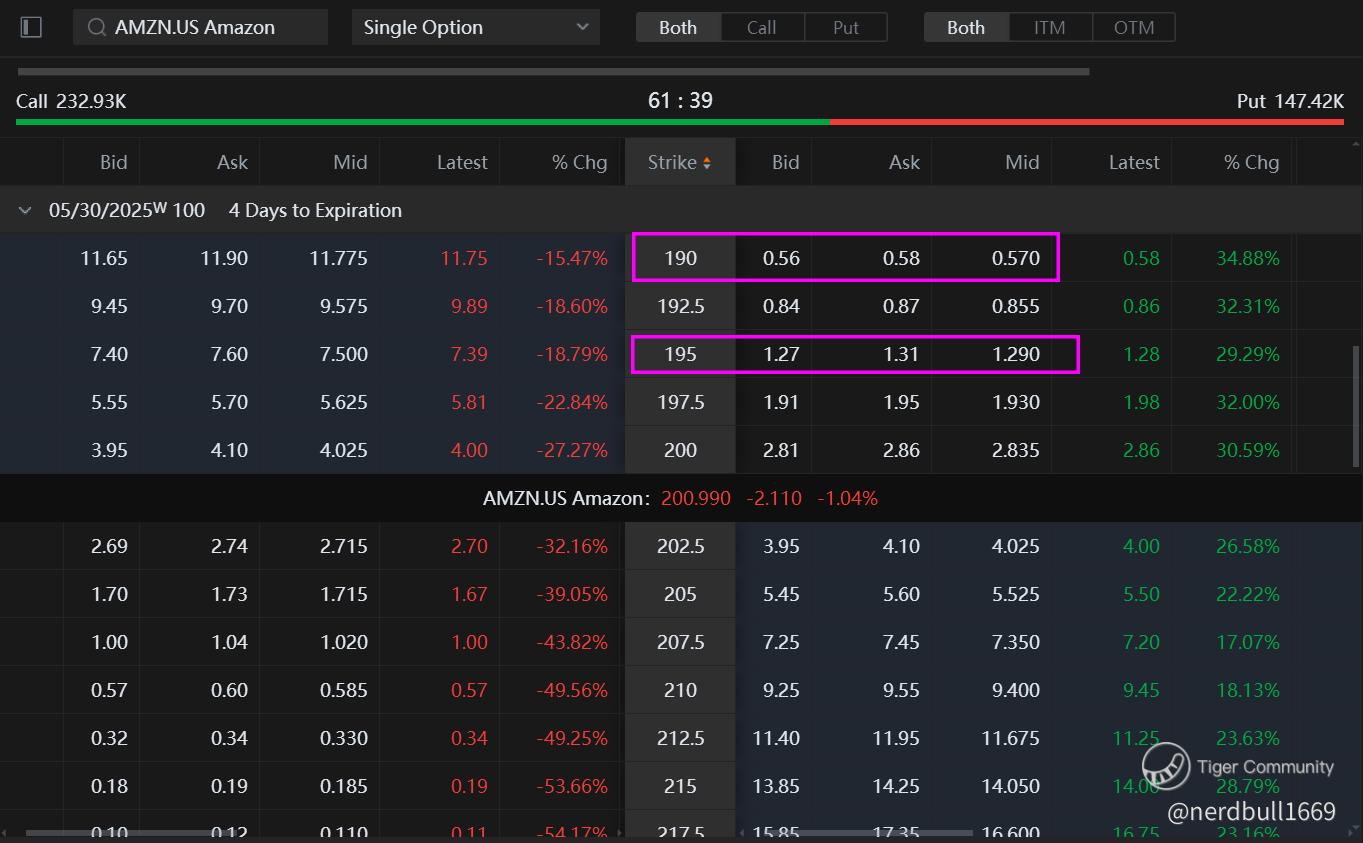The height and width of the screenshot is (843, 1363).
Task: Click the call/put ratio bar
Action: point(680,122)
